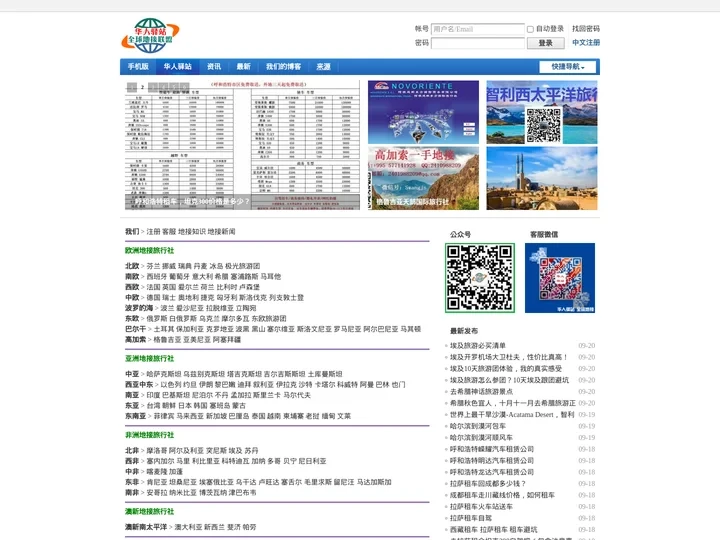Open the article 拉萨租车回成都多少钱？

488,484
